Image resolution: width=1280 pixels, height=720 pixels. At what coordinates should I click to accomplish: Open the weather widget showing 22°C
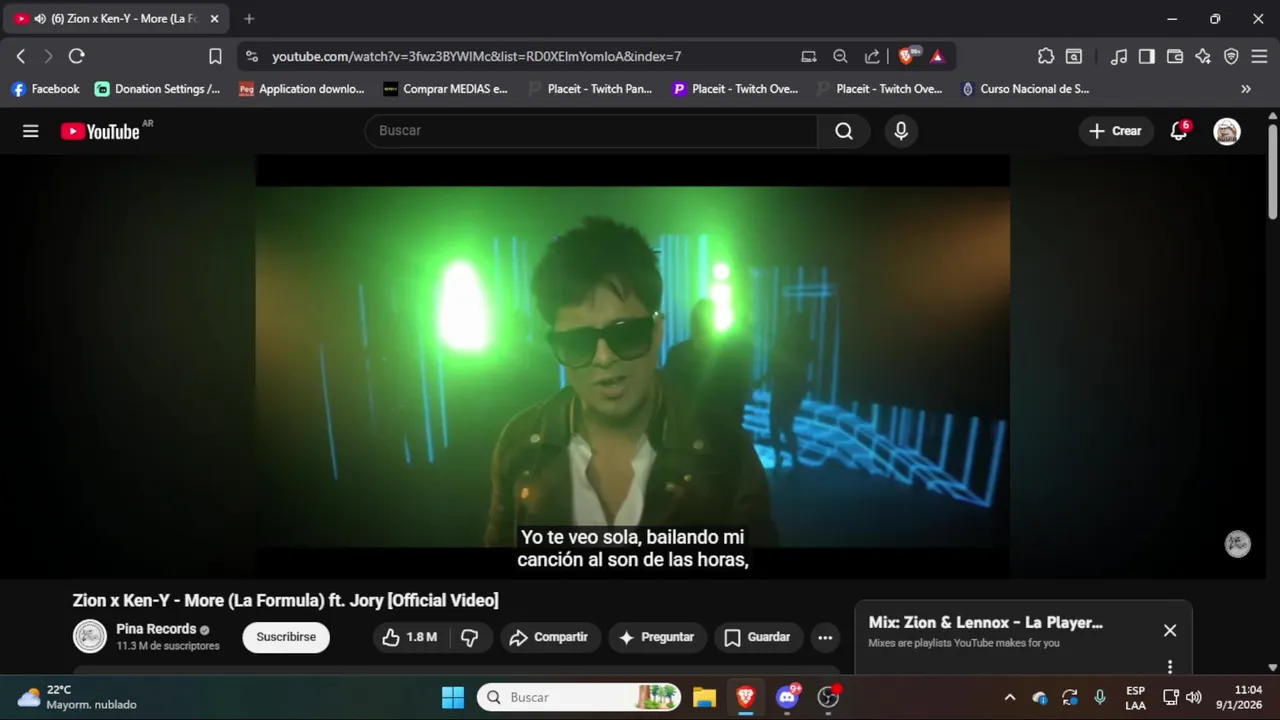tap(78, 697)
